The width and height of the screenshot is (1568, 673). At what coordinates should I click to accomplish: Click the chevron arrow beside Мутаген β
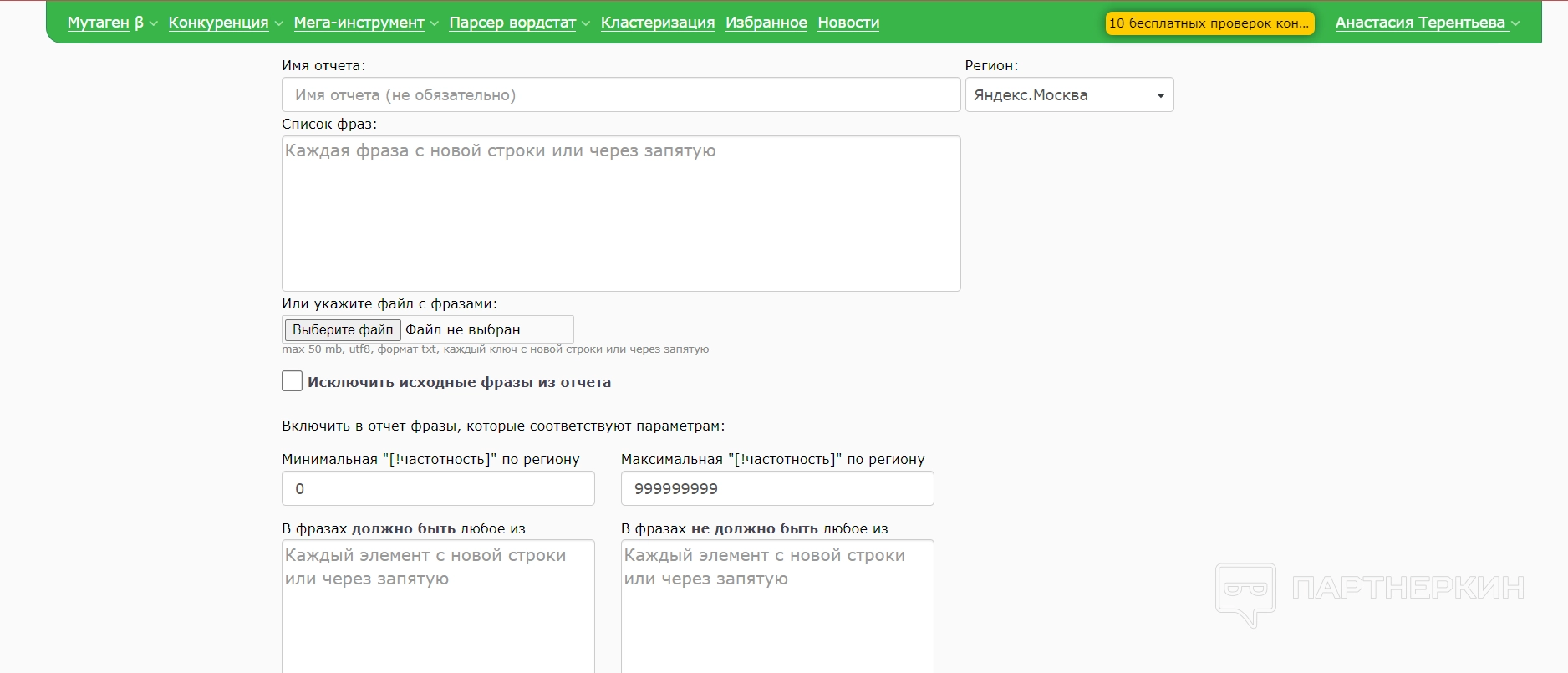[153, 23]
